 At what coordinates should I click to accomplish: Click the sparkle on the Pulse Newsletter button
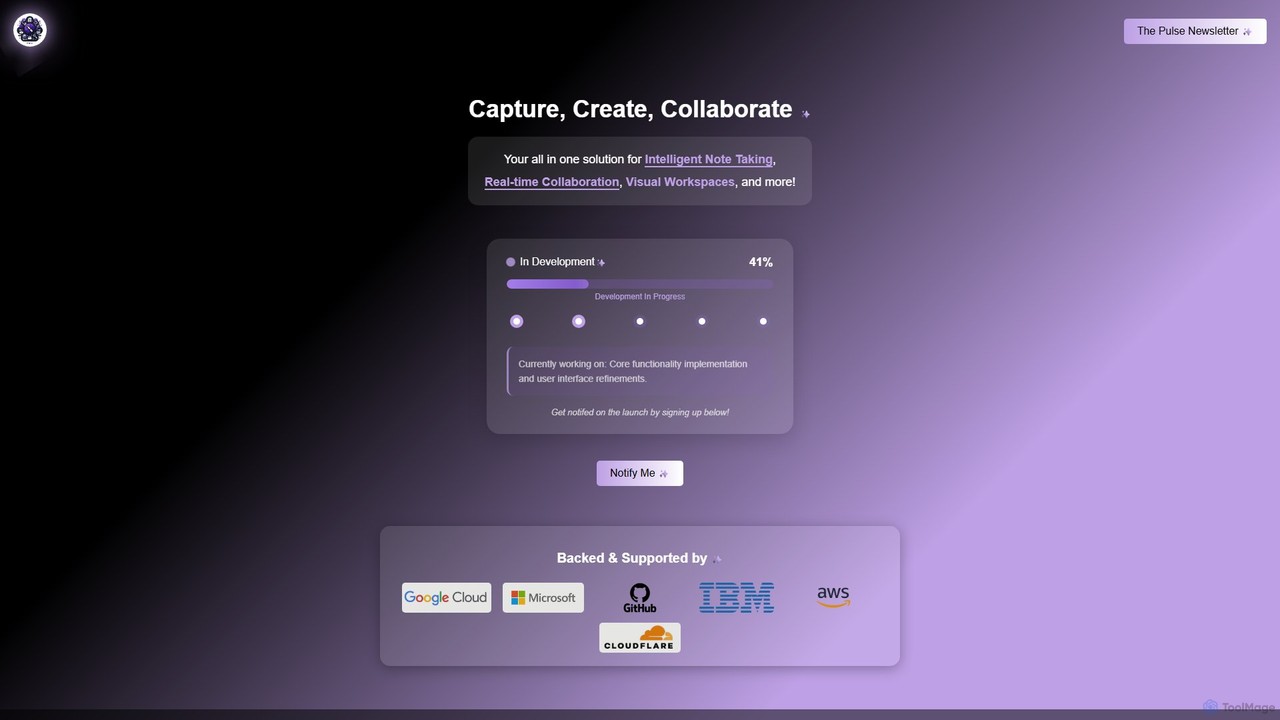click(x=1247, y=32)
